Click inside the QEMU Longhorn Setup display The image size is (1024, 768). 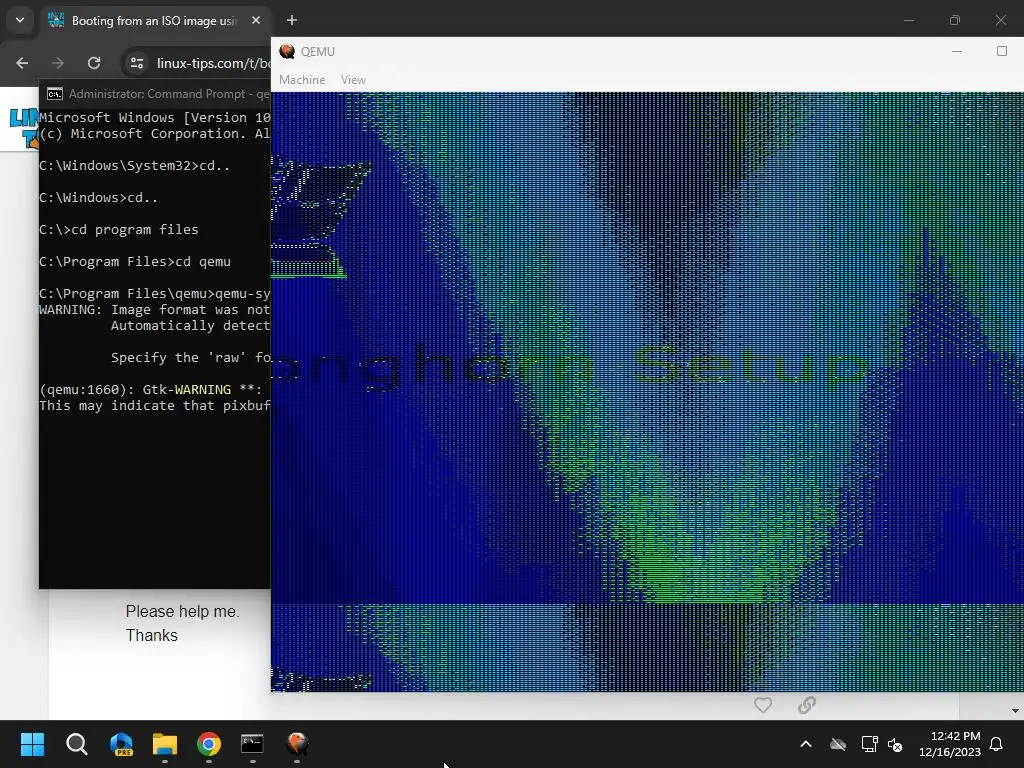coord(647,391)
